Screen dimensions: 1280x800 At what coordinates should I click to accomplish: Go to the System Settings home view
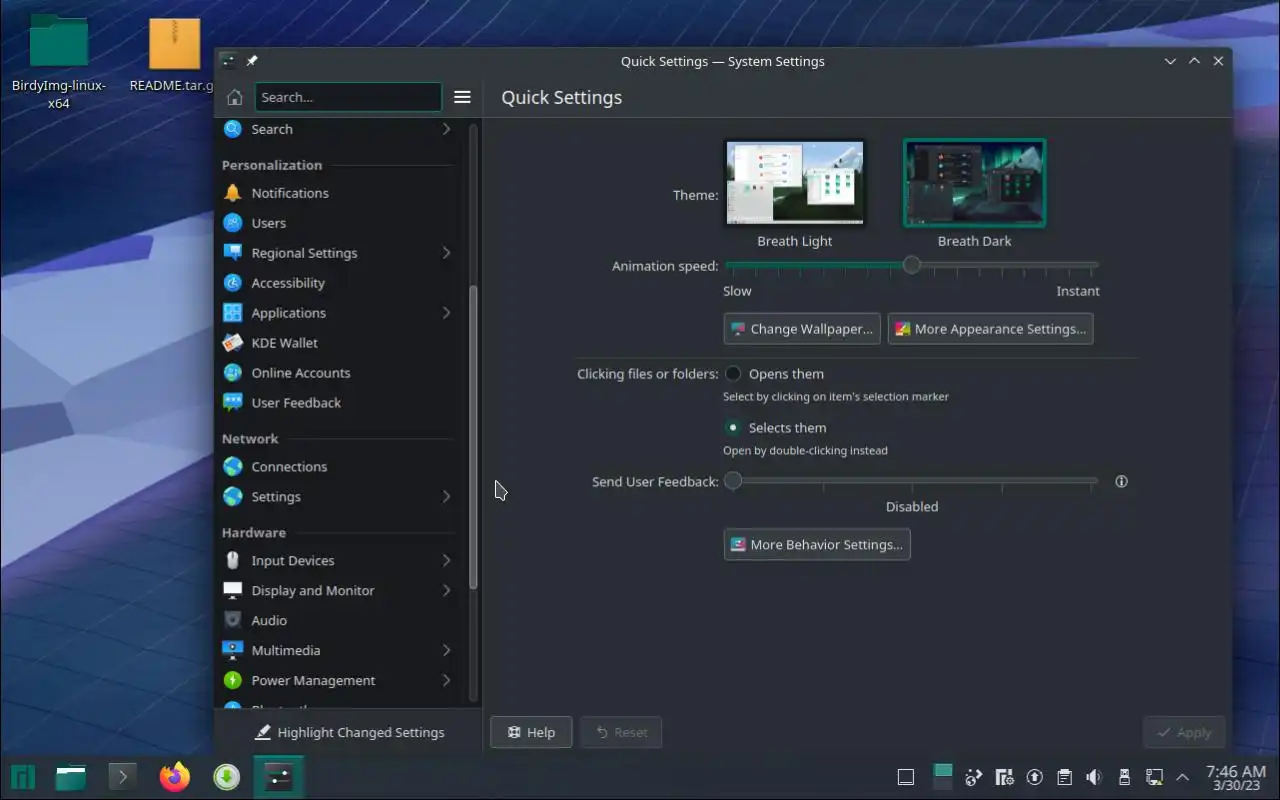235,97
